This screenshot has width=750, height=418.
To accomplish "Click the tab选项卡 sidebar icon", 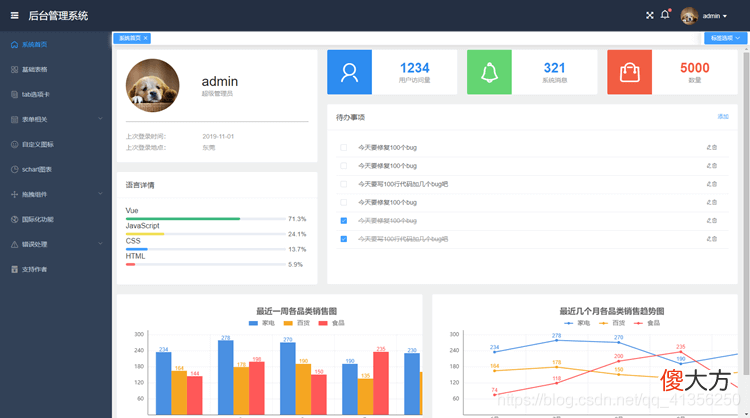I will coord(14,94).
